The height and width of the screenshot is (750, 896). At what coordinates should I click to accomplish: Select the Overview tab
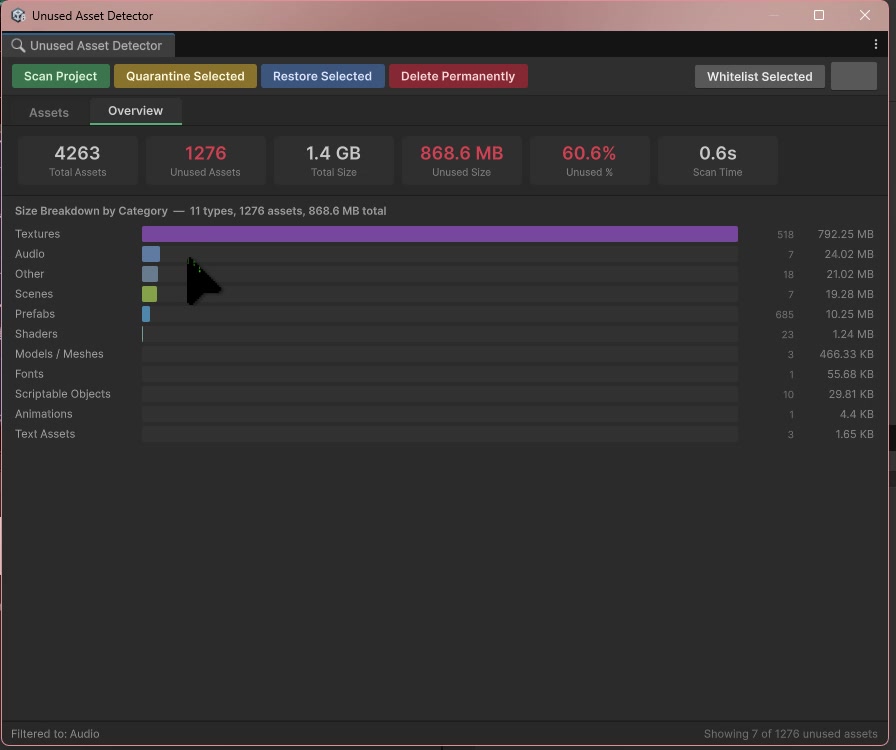[x=135, y=111]
